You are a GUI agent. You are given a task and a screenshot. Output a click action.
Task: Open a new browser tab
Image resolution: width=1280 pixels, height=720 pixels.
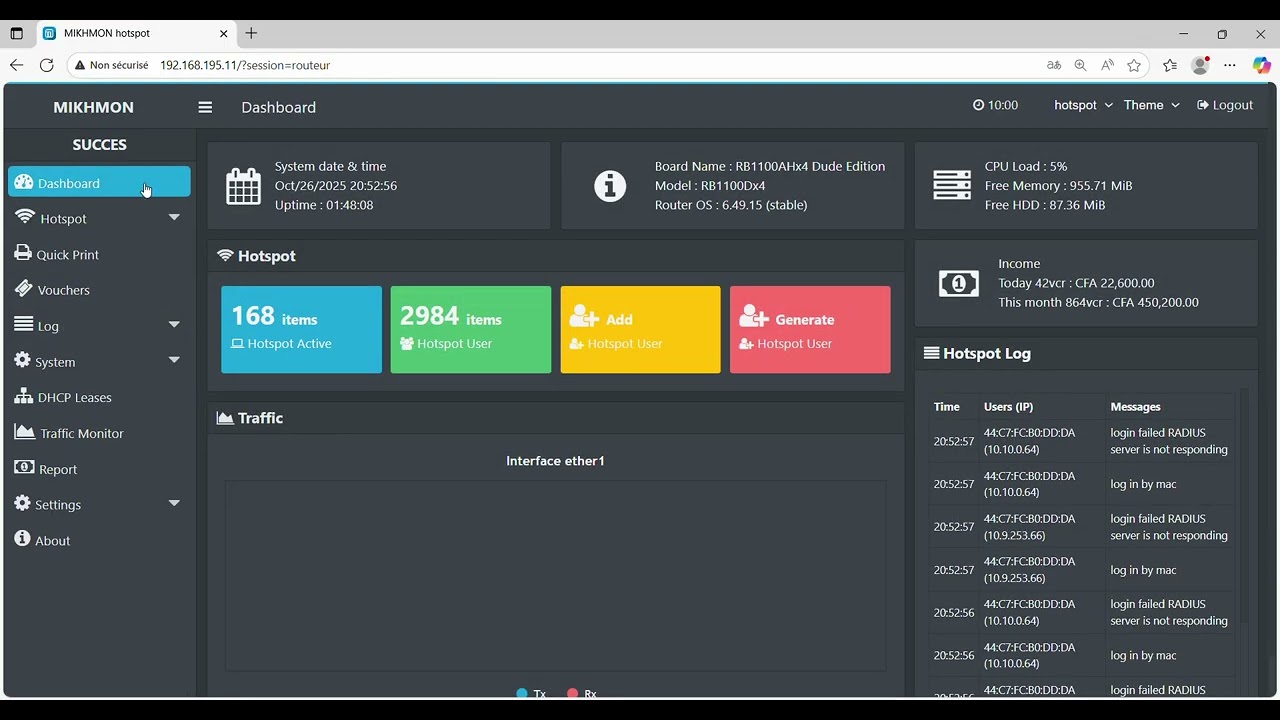(251, 33)
